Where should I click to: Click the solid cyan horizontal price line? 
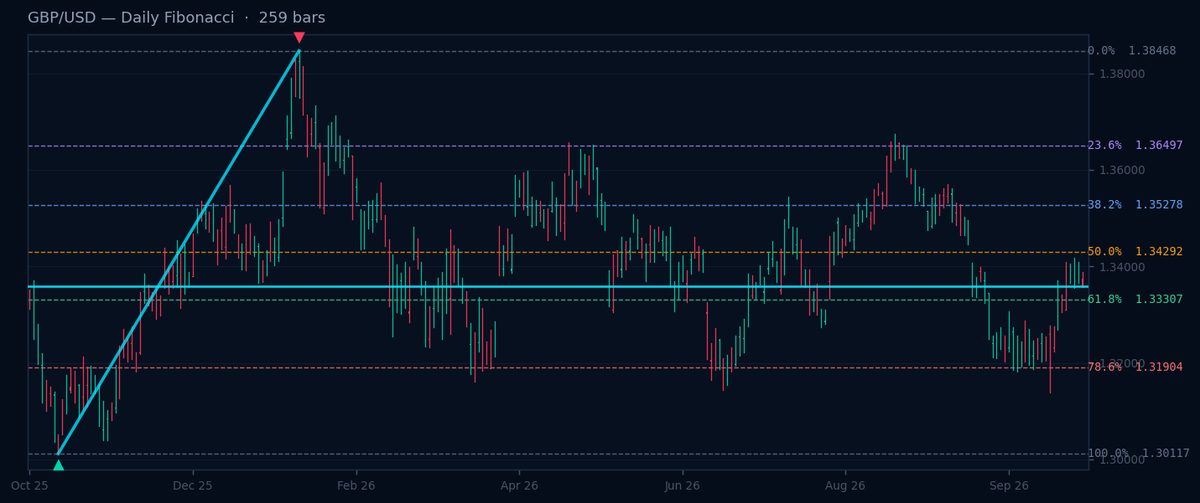pos(558,287)
